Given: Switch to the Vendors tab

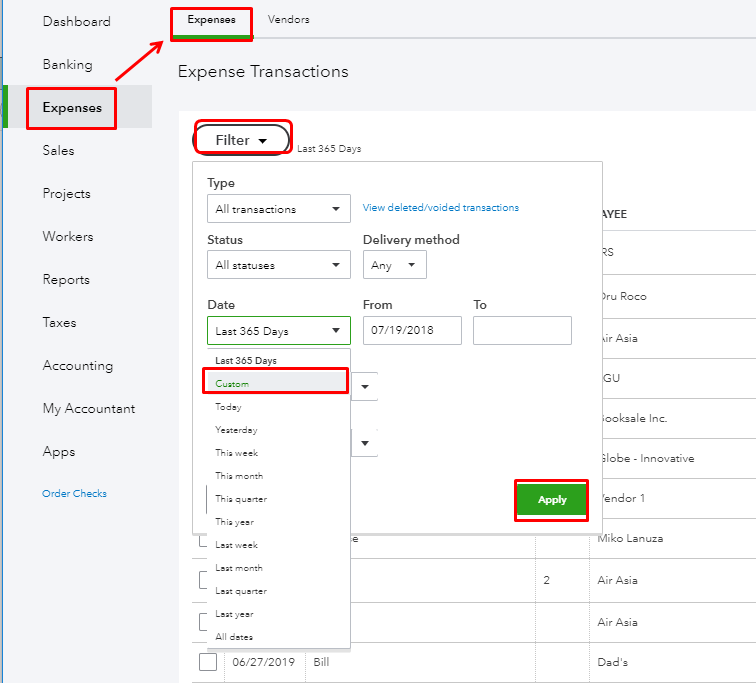Looking at the screenshot, I should coord(289,20).
